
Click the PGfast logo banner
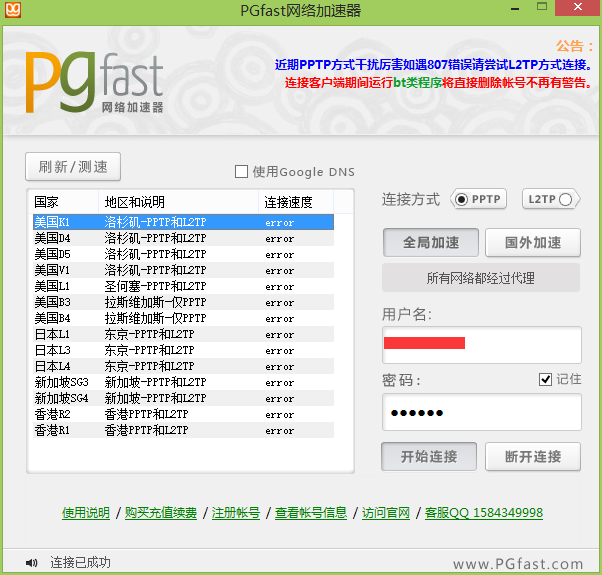coord(94,83)
